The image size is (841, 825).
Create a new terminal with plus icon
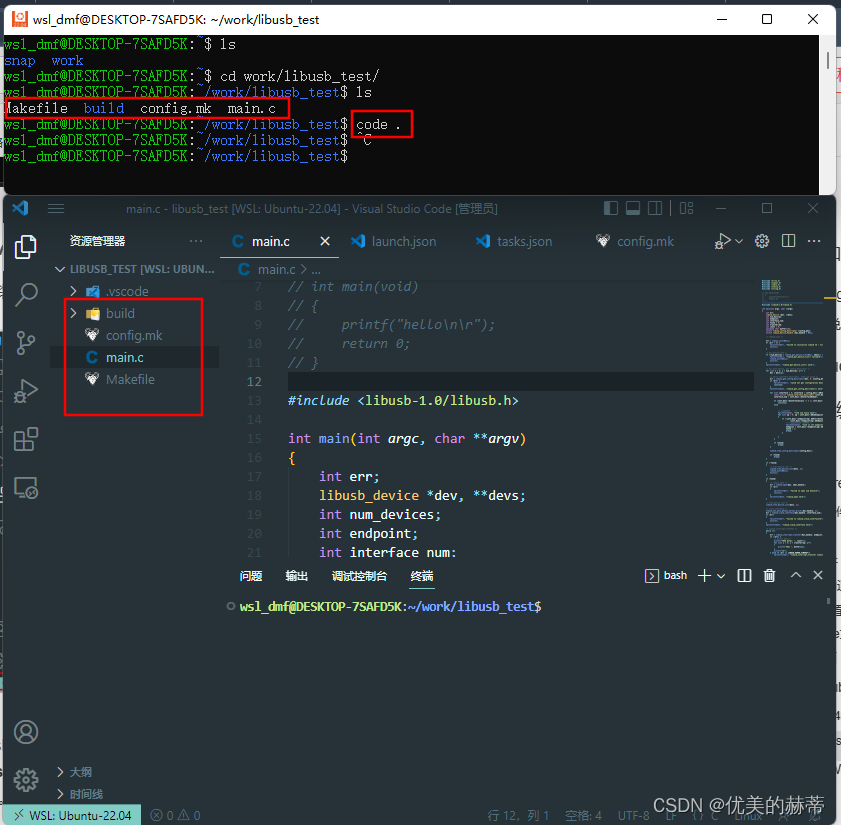[704, 576]
